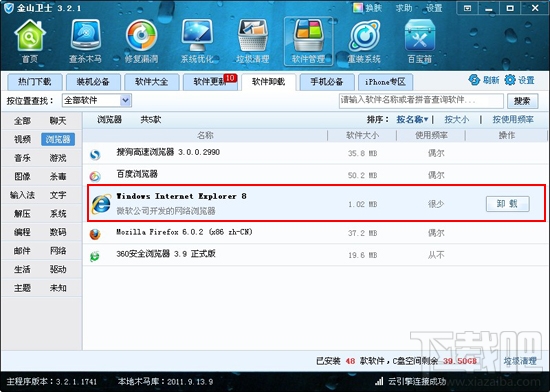Select 驱动 category
The image size is (550, 392).
click(58, 269)
